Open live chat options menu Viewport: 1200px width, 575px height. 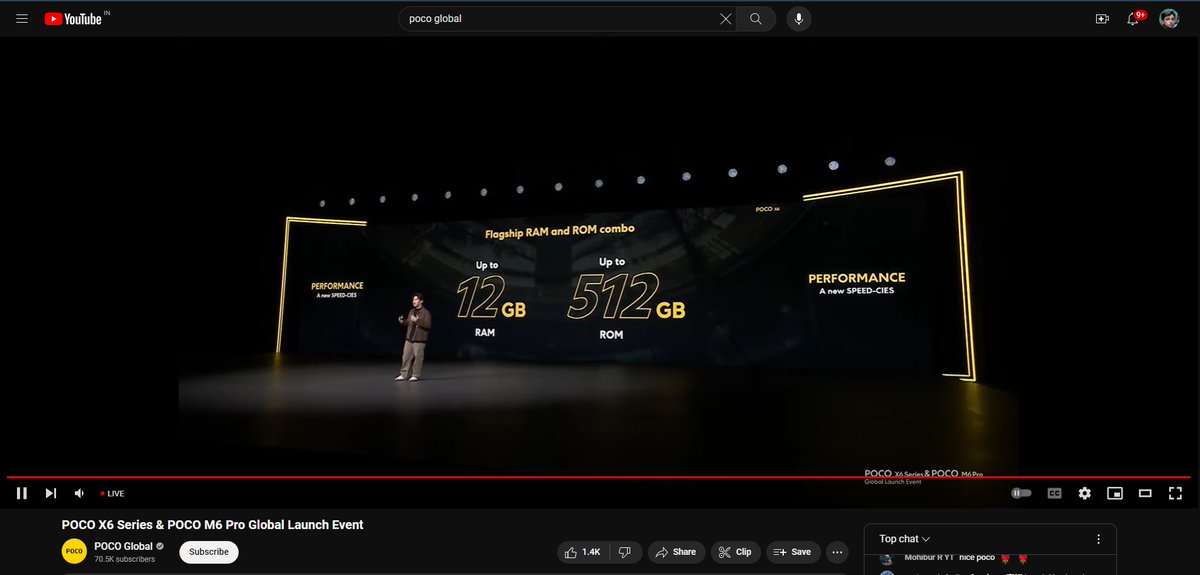point(1099,539)
